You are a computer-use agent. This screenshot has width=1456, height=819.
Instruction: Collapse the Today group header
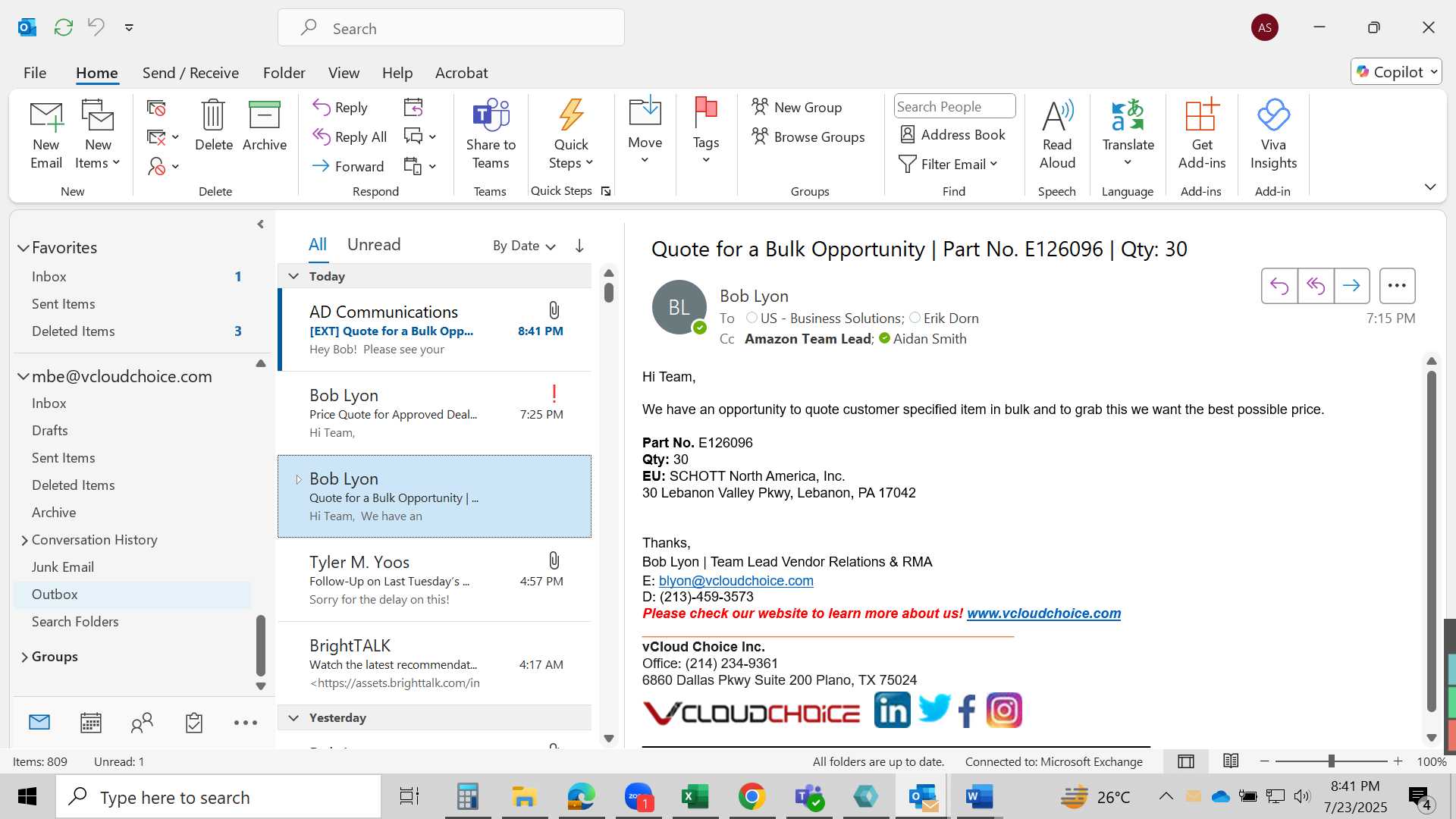click(293, 276)
